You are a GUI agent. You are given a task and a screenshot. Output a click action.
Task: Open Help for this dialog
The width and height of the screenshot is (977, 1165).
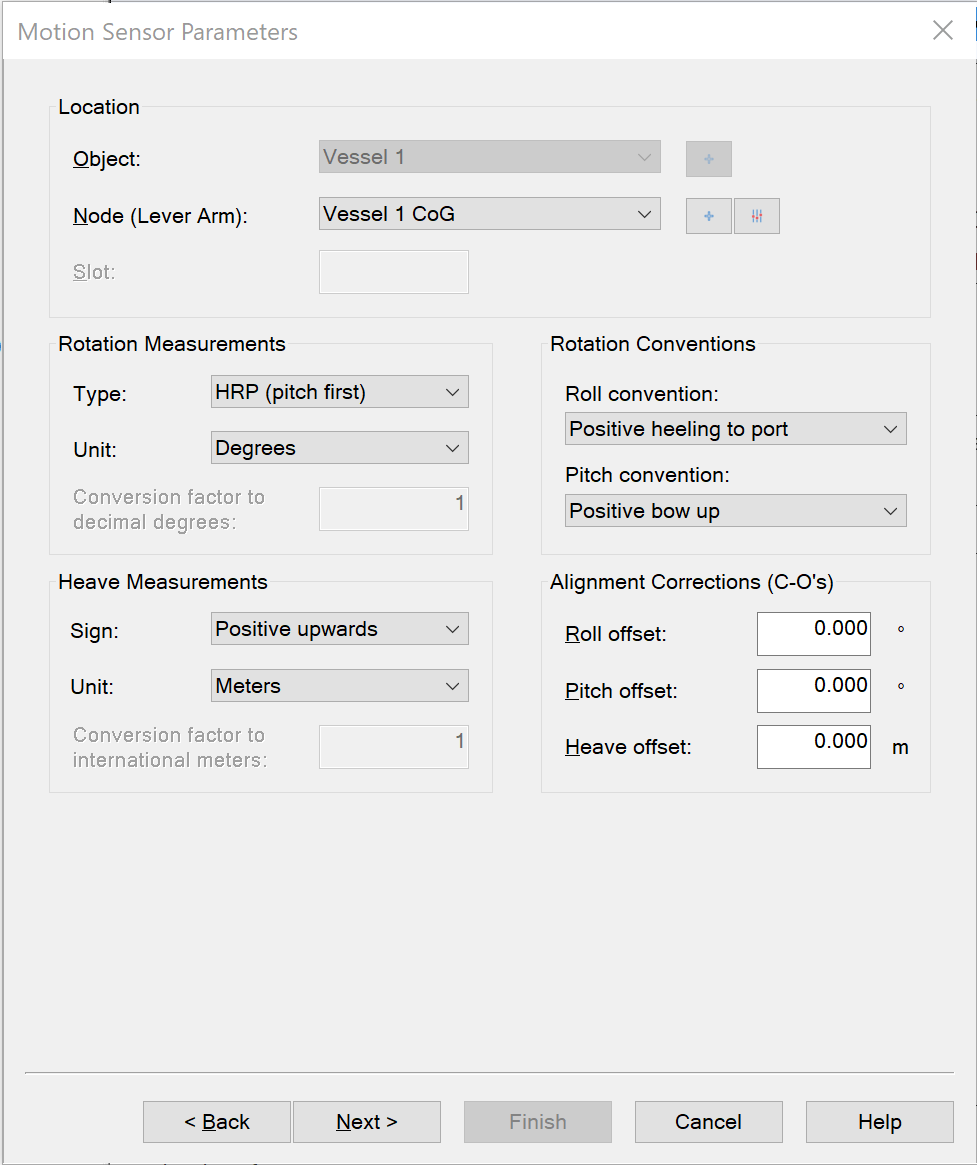pos(879,1122)
